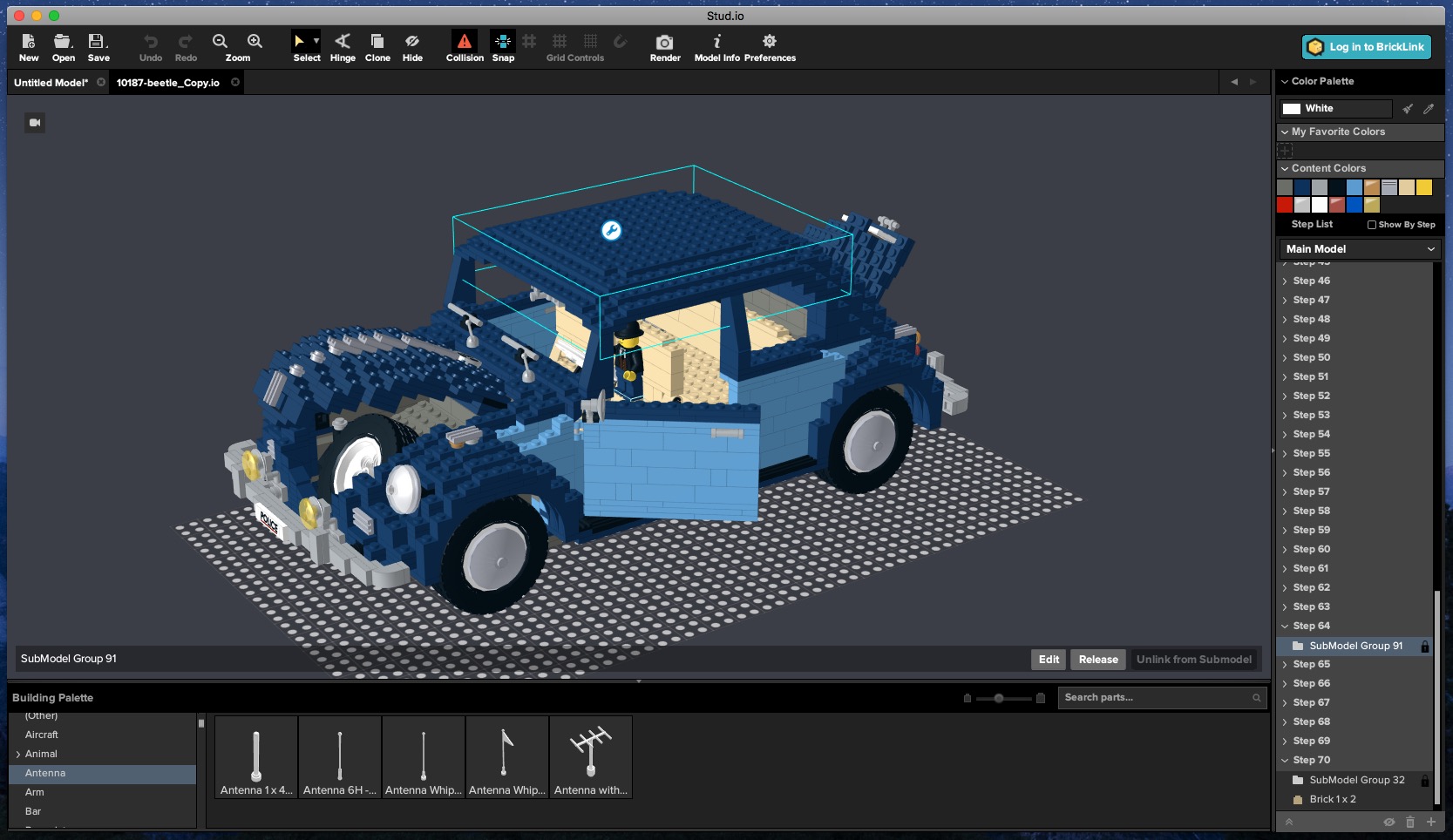Activate the Clone tool
Screen dimensions: 1453x840
tap(377, 47)
